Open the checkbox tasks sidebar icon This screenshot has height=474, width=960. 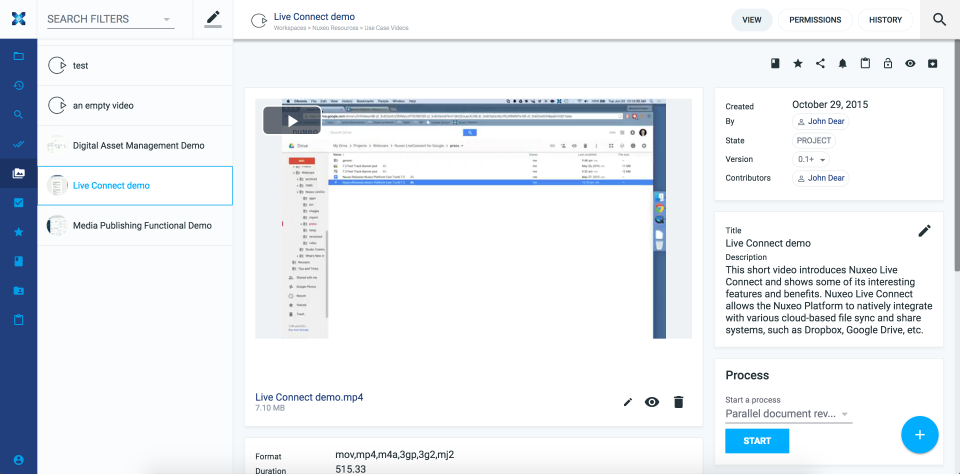pos(18,203)
